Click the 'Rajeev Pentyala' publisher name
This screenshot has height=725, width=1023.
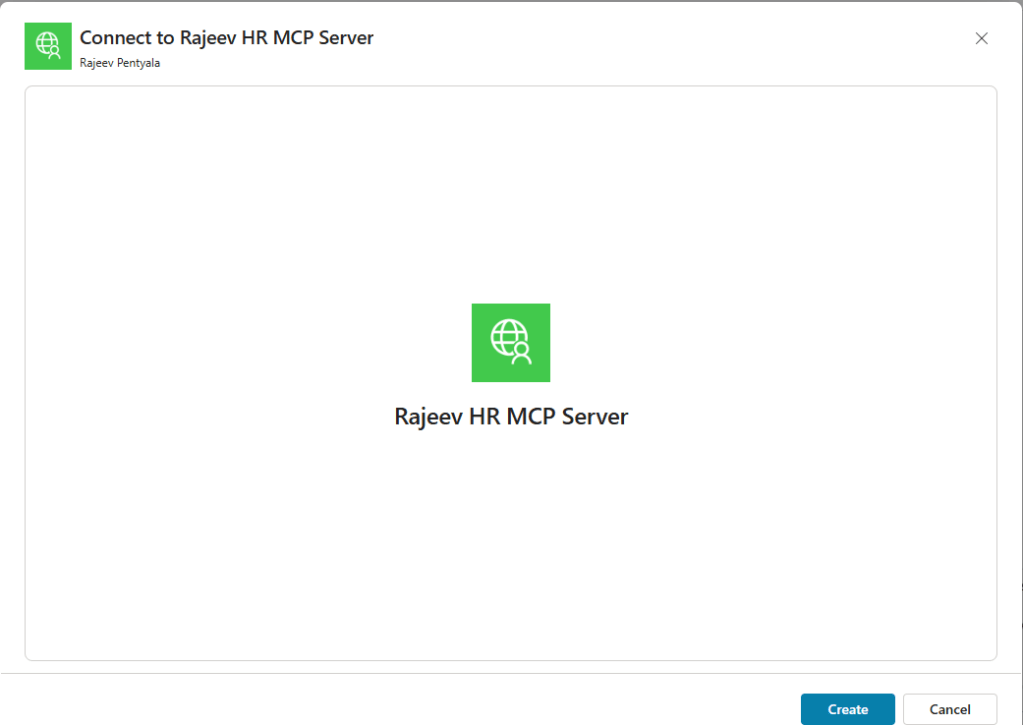pos(119,62)
